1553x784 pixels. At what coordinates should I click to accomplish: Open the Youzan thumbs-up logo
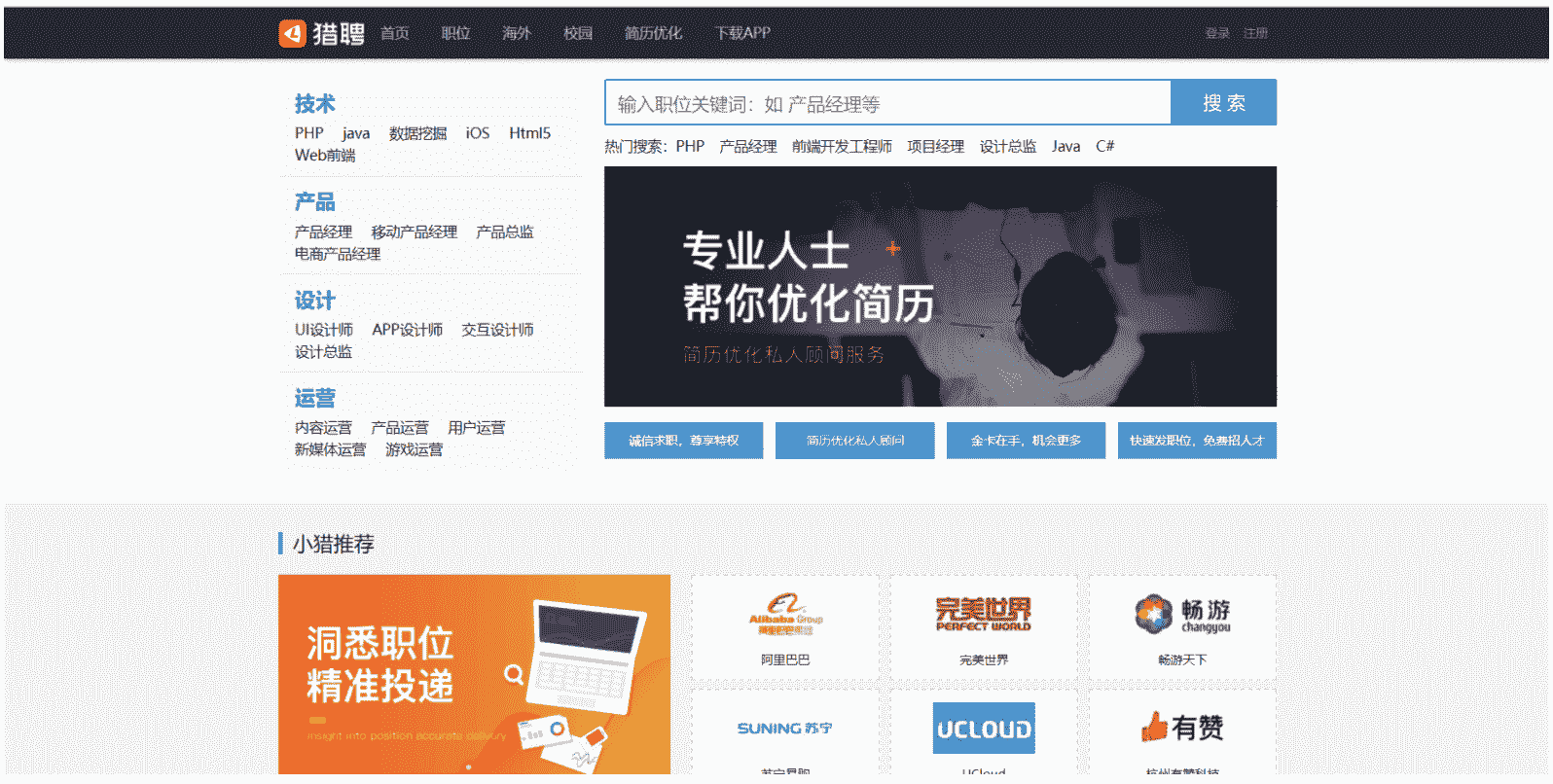coord(1182,728)
